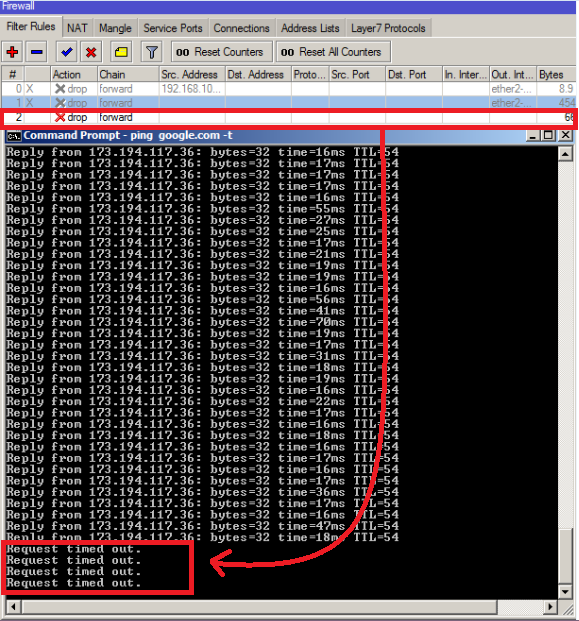Sort by the Dst. Port column header
This screenshot has height=621, width=579.
(414, 74)
